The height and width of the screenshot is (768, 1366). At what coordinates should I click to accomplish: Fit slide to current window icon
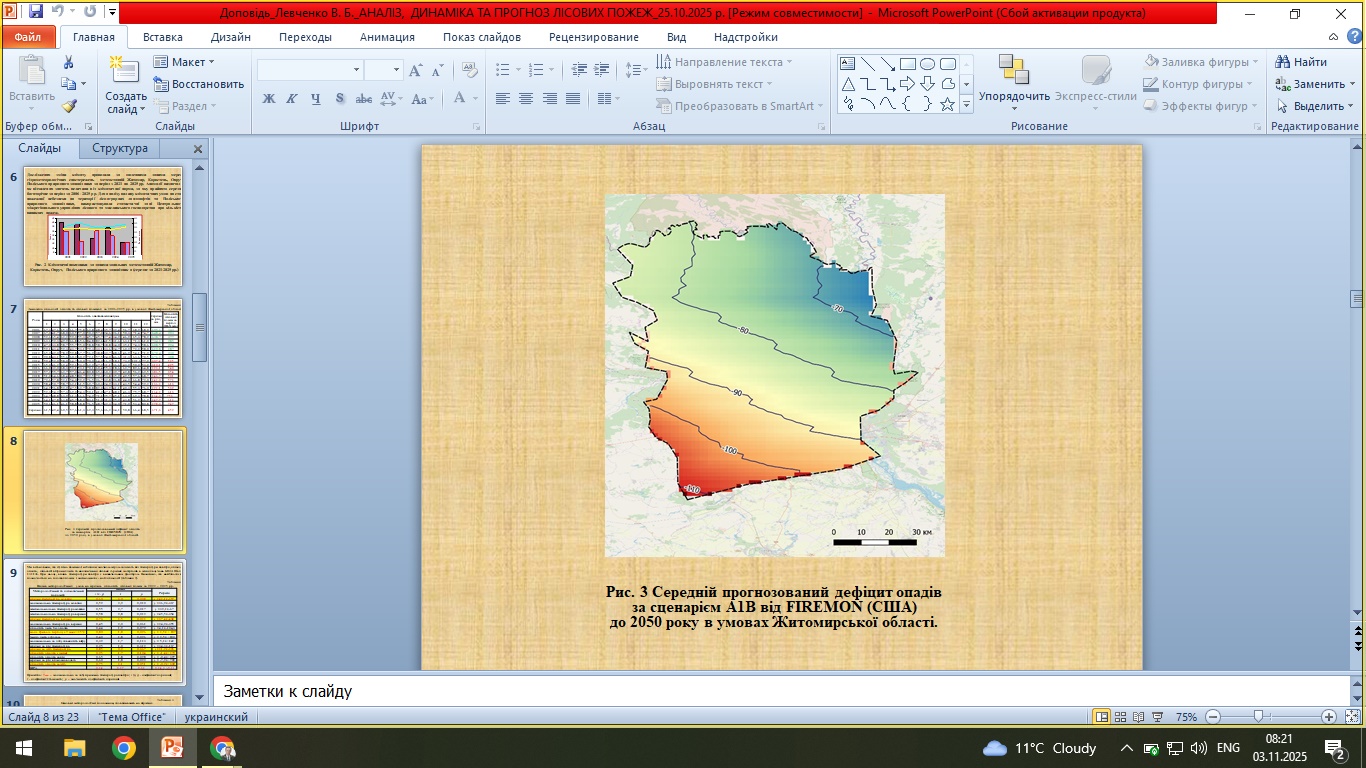pyautogui.click(x=1350, y=717)
